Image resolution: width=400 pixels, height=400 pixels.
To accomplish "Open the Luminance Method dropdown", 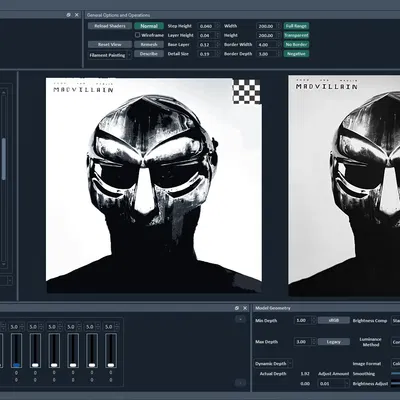I will 396,342.
